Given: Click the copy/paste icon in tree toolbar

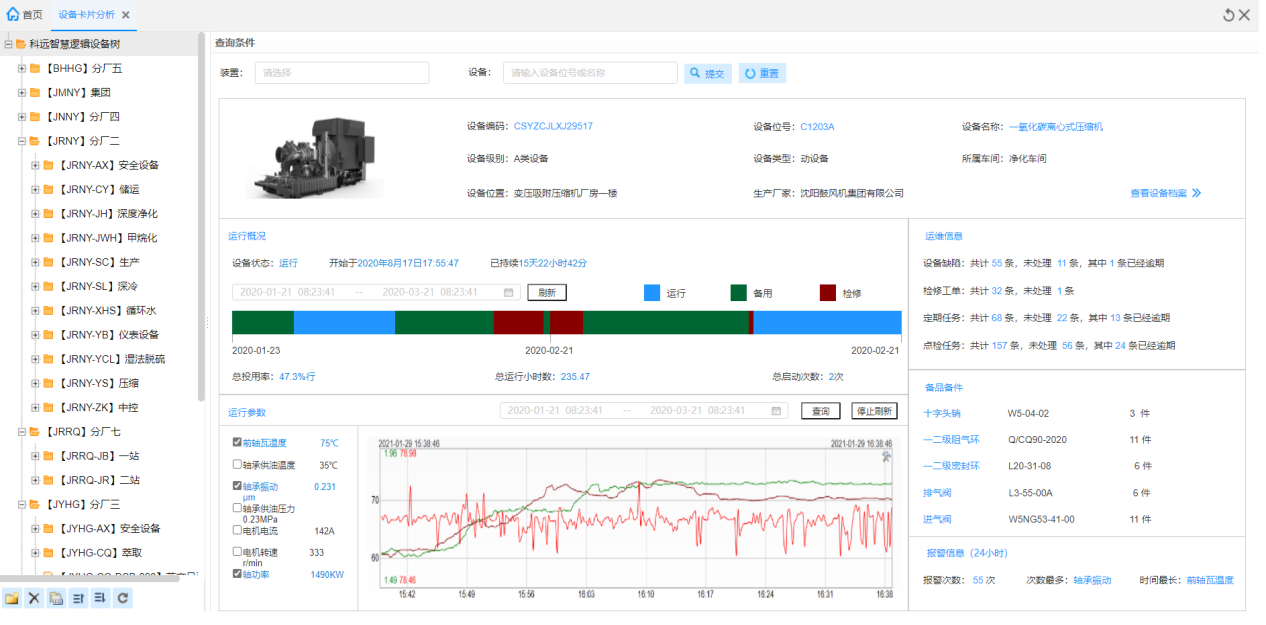Looking at the screenshot, I should click(56, 598).
